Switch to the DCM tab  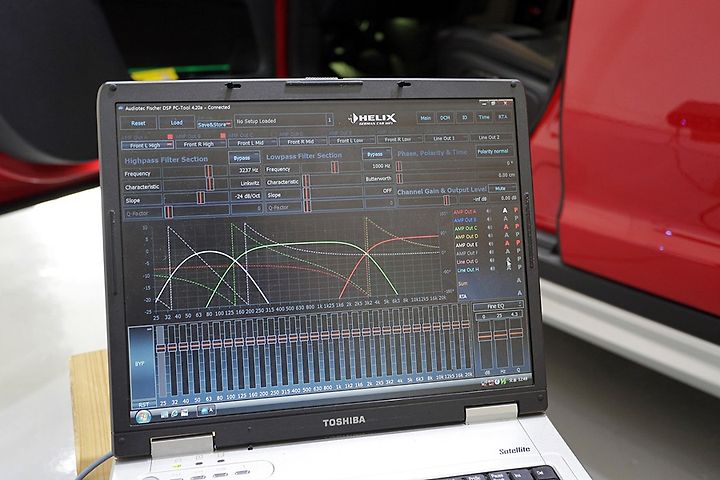[x=445, y=118]
